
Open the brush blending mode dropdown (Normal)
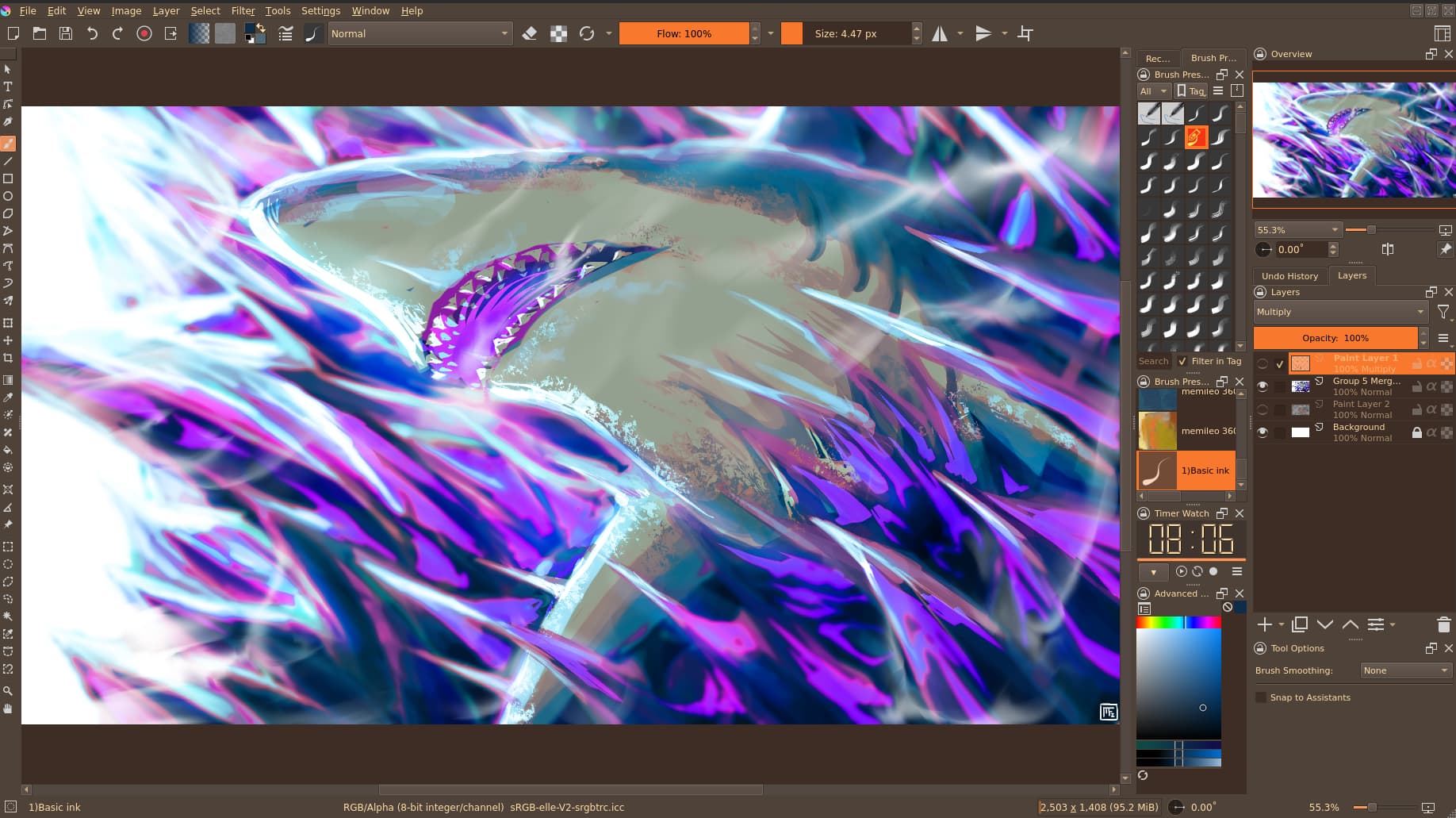tap(420, 33)
